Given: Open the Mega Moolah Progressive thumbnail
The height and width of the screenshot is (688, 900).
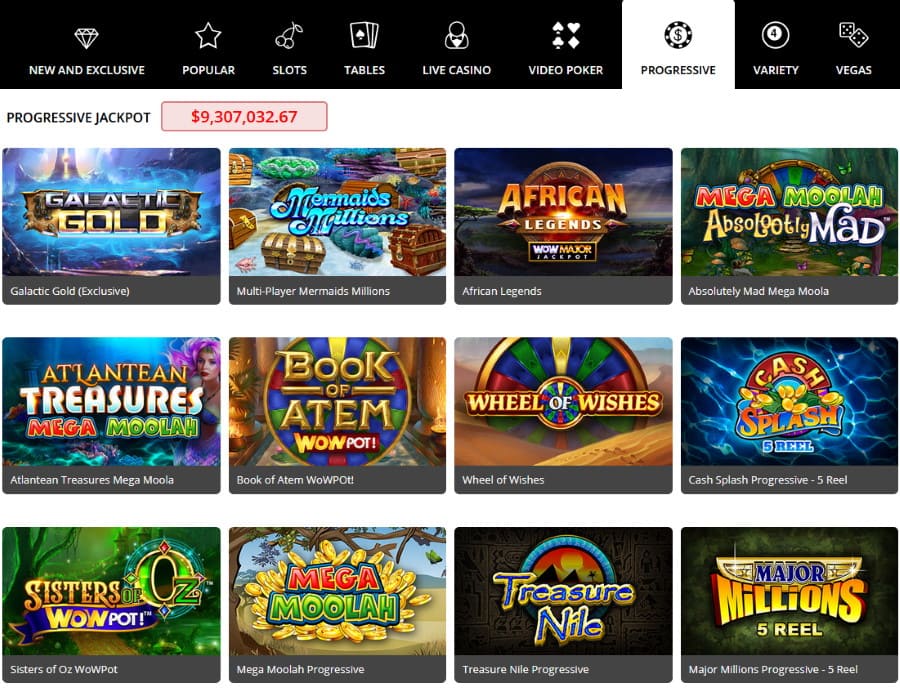Looking at the screenshot, I should (x=338, y=591).
